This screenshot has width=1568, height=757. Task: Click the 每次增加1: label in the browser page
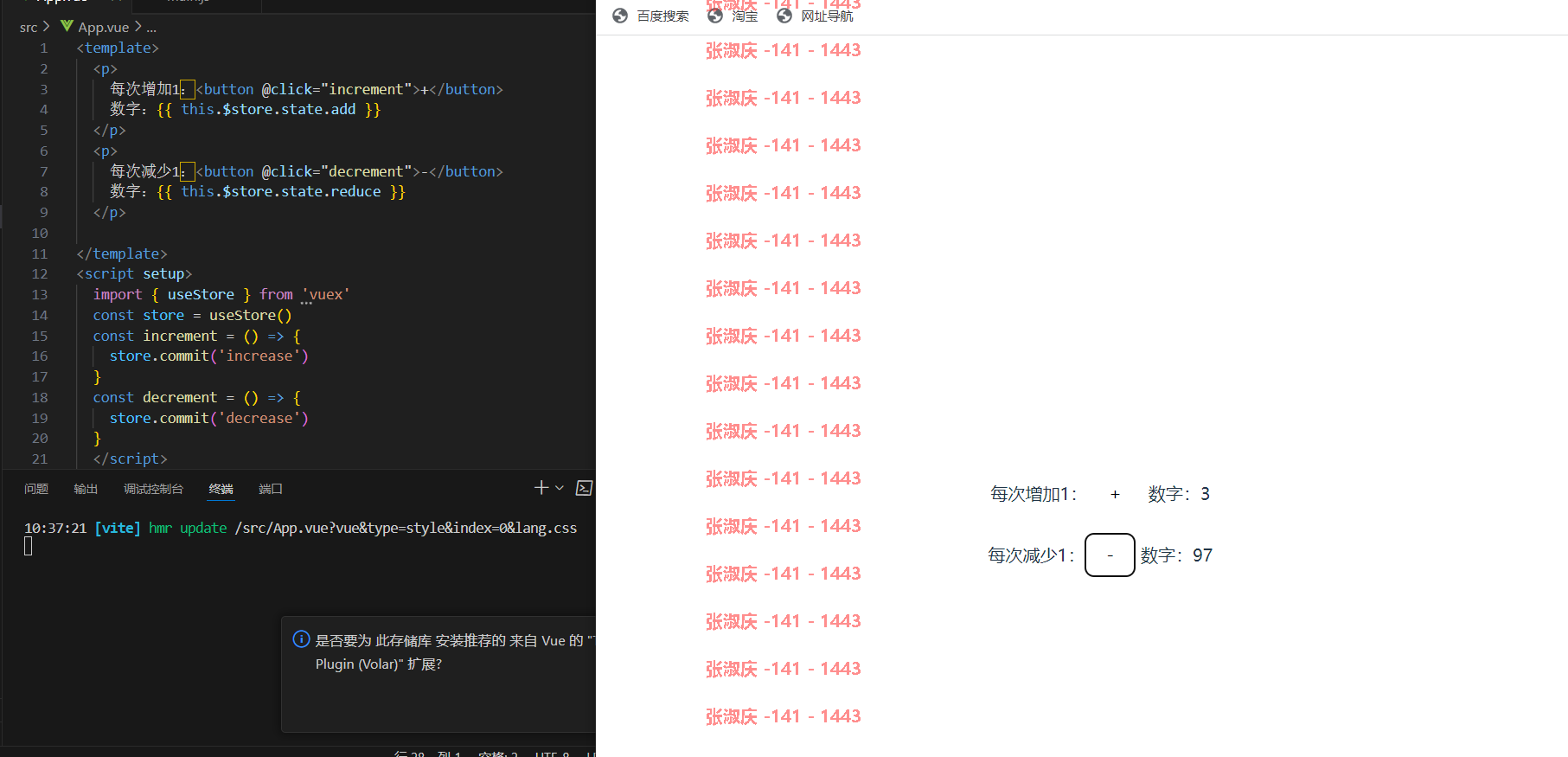[x=1034, y=494]
